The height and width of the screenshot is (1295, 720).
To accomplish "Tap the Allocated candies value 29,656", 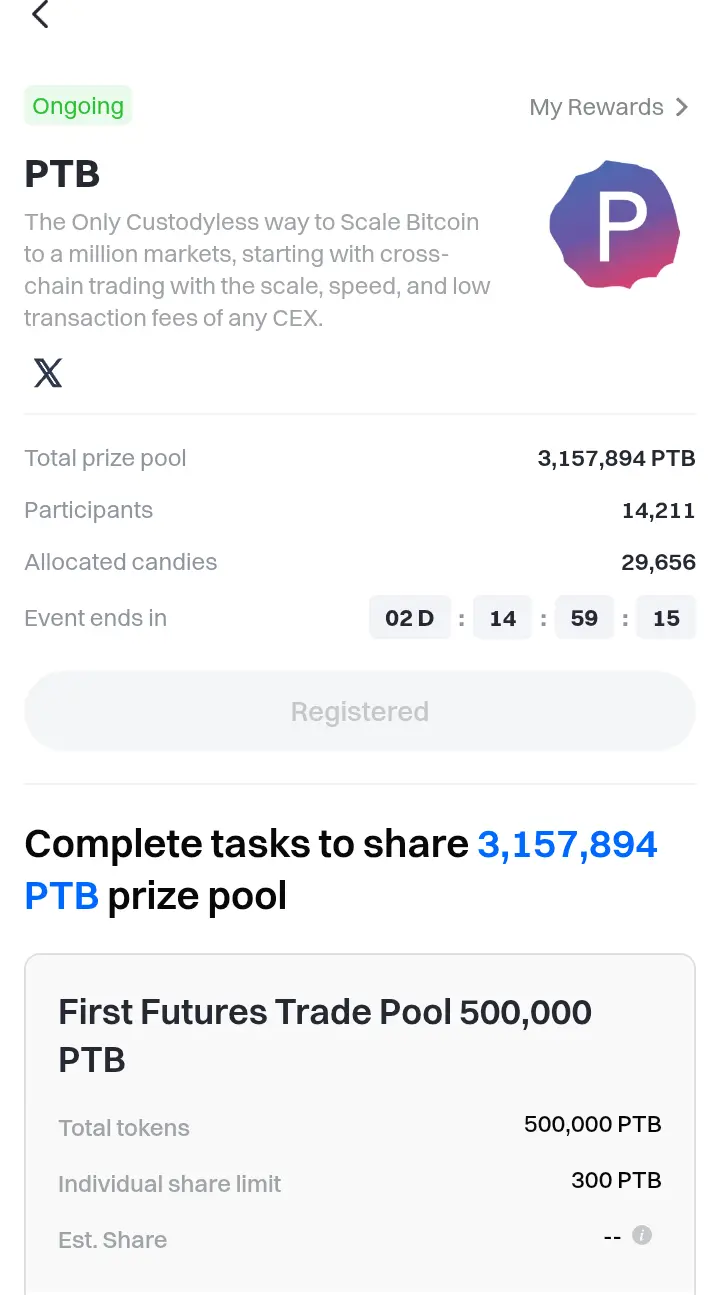I will [658, 563].
